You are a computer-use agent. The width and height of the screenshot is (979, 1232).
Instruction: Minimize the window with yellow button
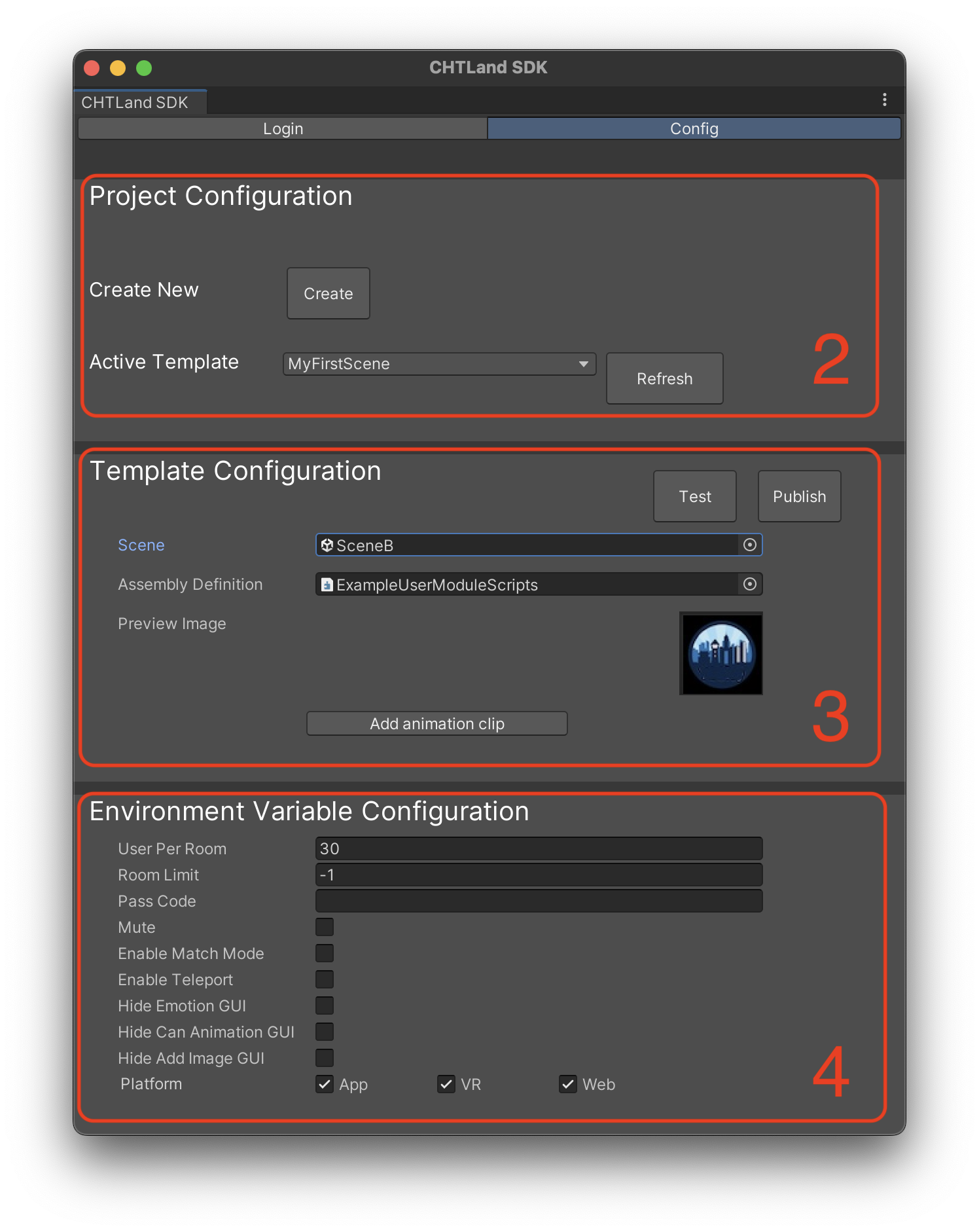(118, 68)
